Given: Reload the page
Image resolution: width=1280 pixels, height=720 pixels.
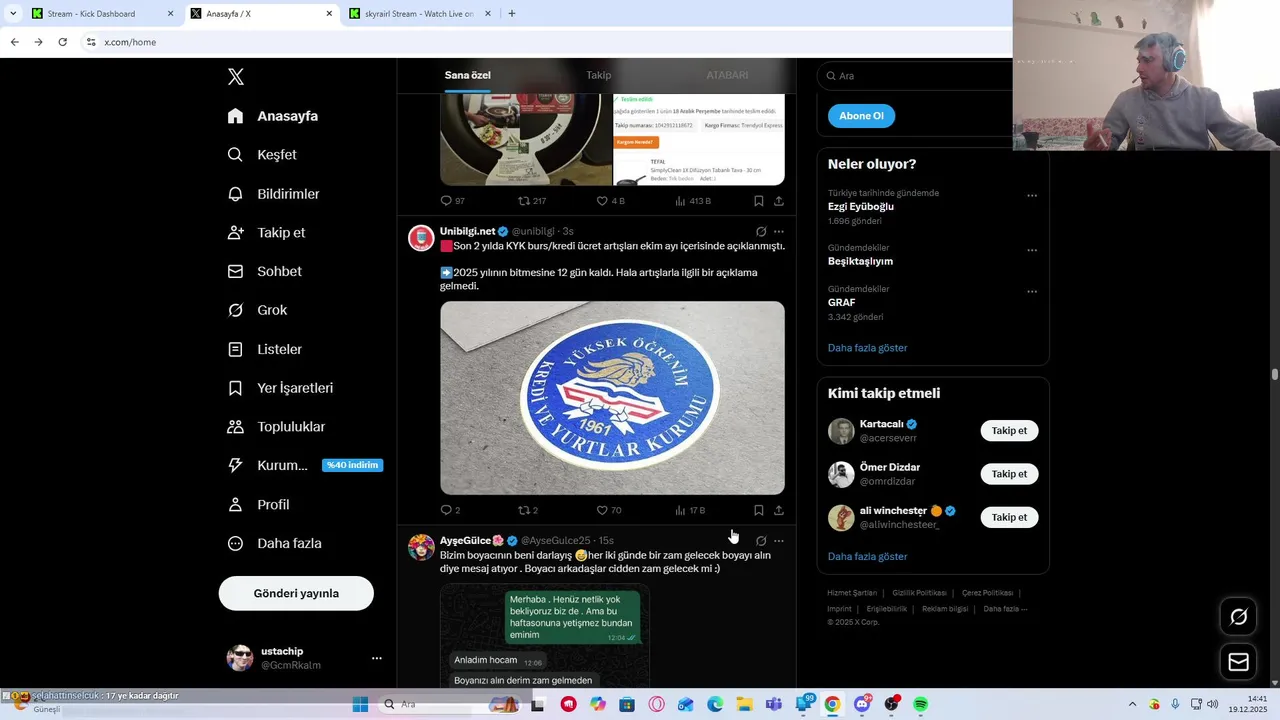Looking at the screenshot, I should tap(62, 42).
